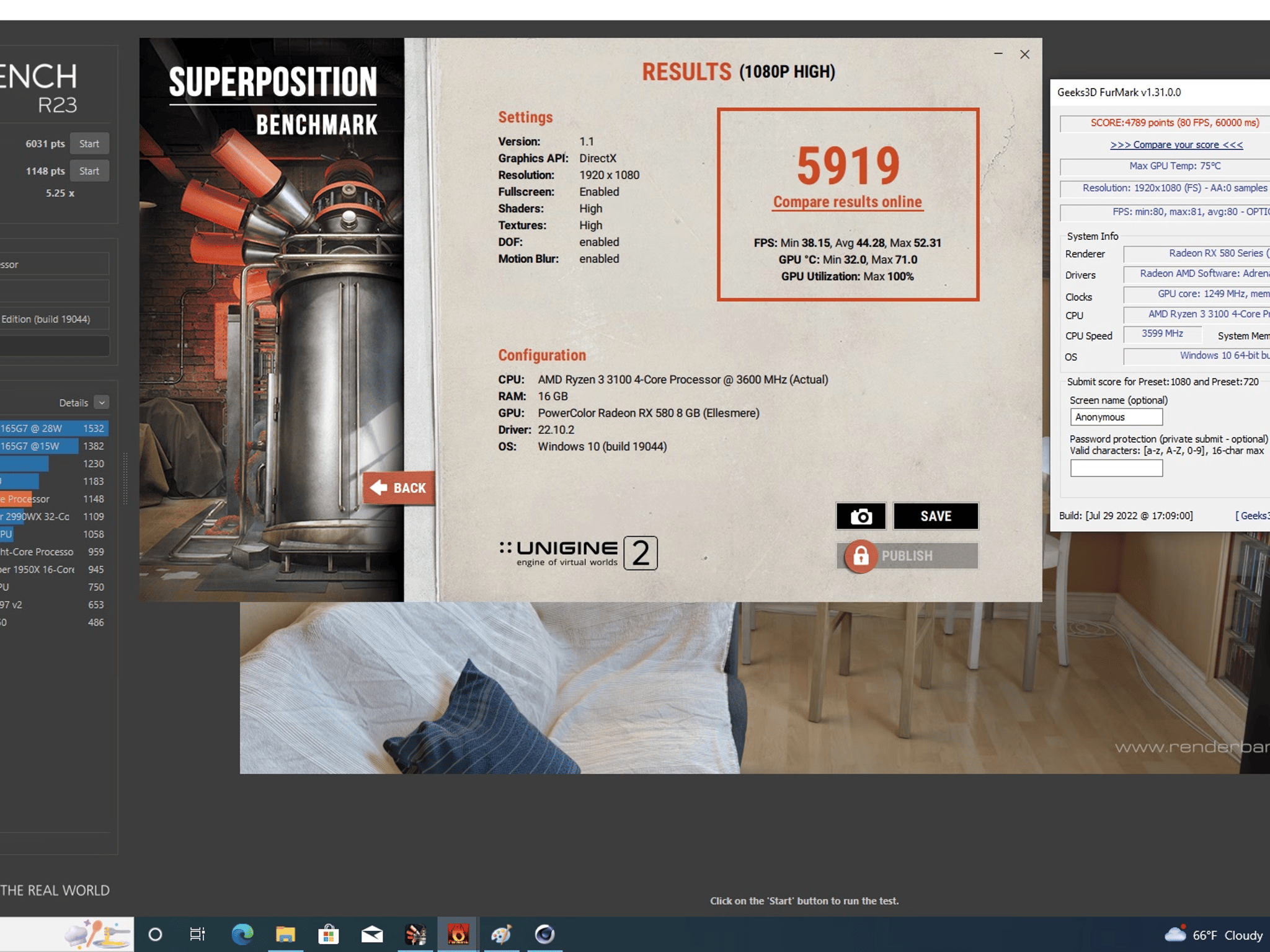Viewport: 1270px width, 952px height.
Task: Click the Cinebench render preview image
Action: (x=755, y=687)
